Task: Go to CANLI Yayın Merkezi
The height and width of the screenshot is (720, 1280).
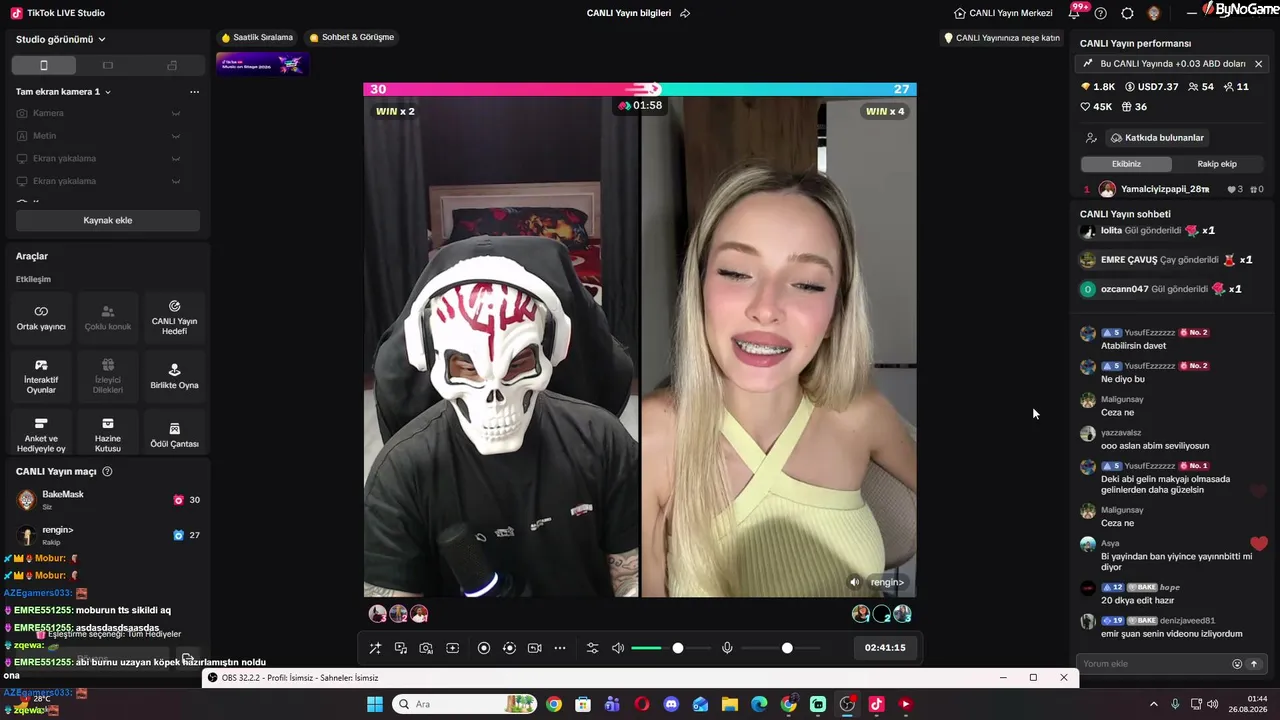Action: pyautogui.click(x=1003, y=13)
